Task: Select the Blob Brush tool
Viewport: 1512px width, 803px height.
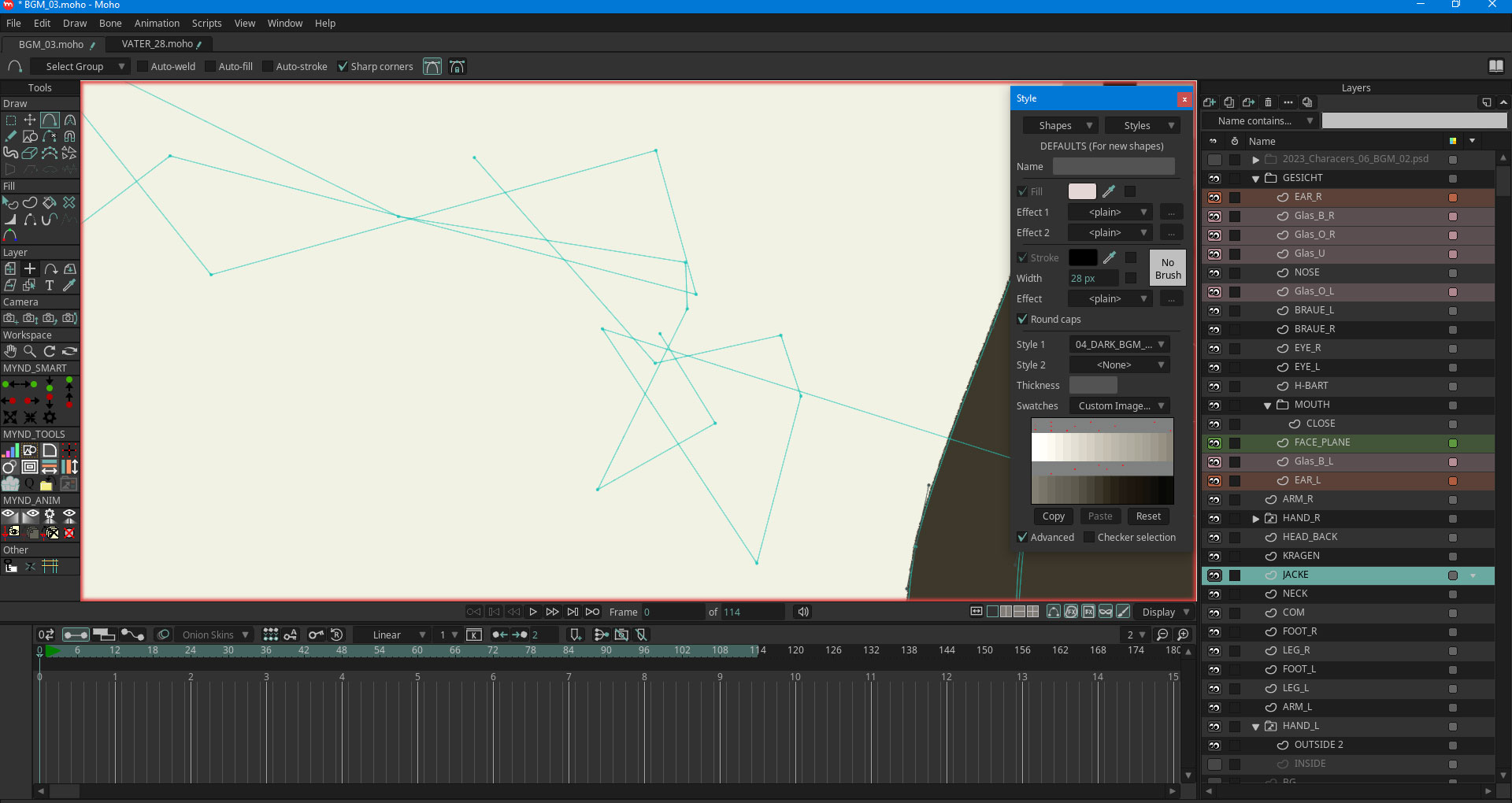Action: pyautogui.click(x=10, y=153)
